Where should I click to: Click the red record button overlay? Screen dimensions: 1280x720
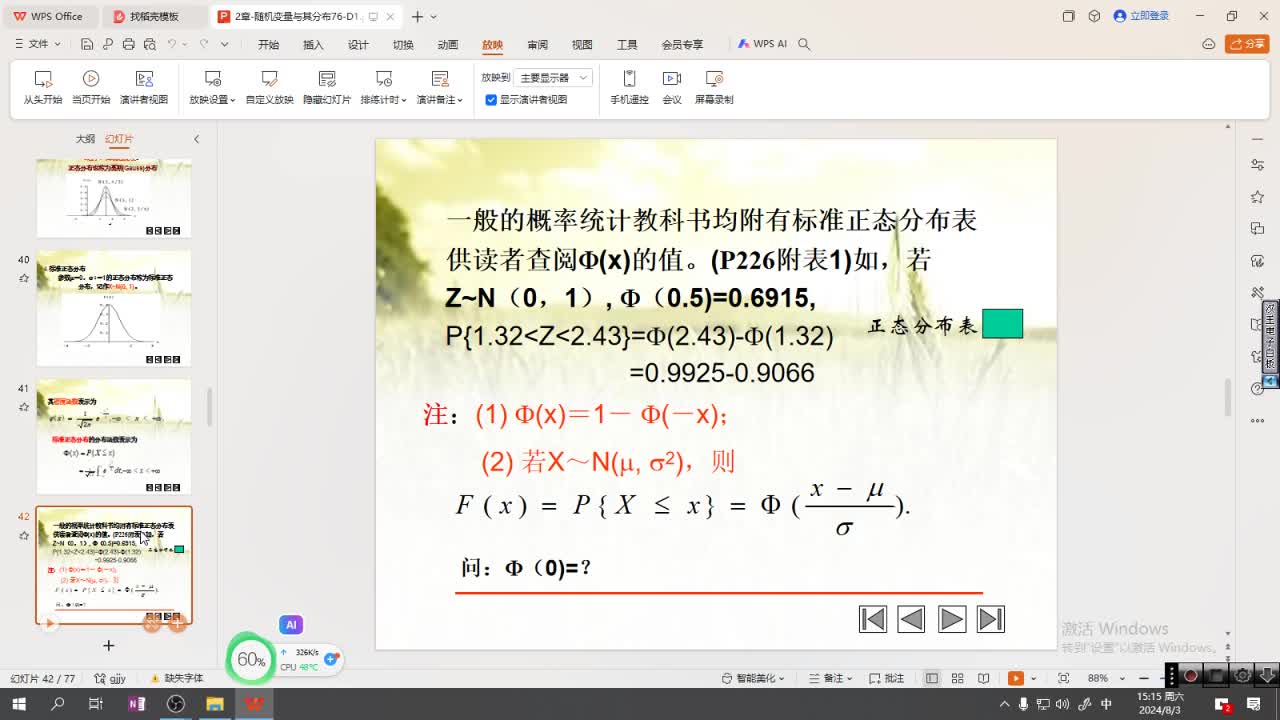pyautogui.click(x=1191, y=675)
